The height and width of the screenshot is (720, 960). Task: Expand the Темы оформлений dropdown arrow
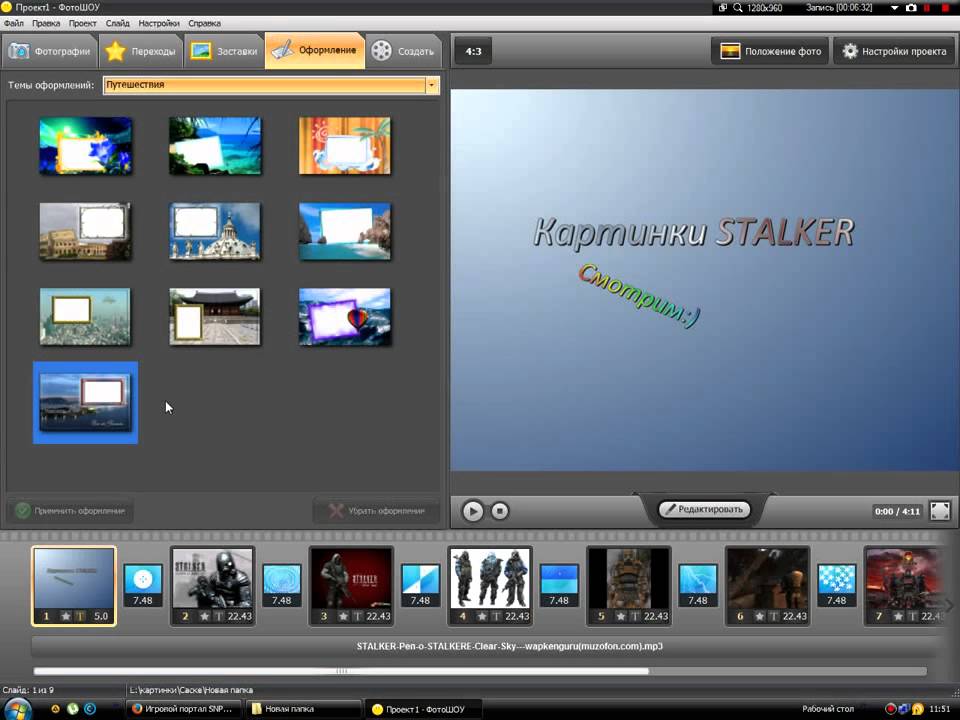click(x=432, y=85)
